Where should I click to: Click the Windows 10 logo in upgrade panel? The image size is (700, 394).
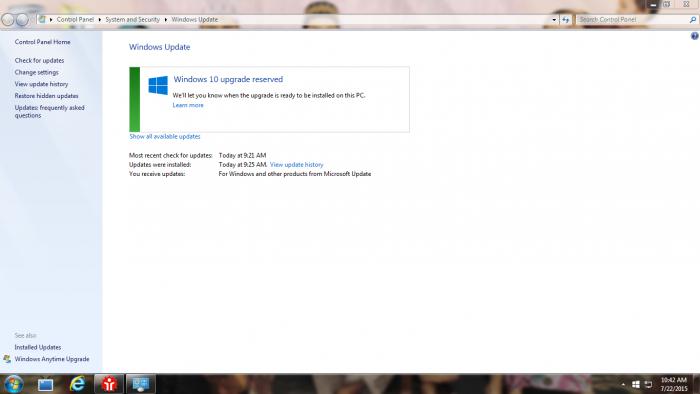click(x=158, y=85)
